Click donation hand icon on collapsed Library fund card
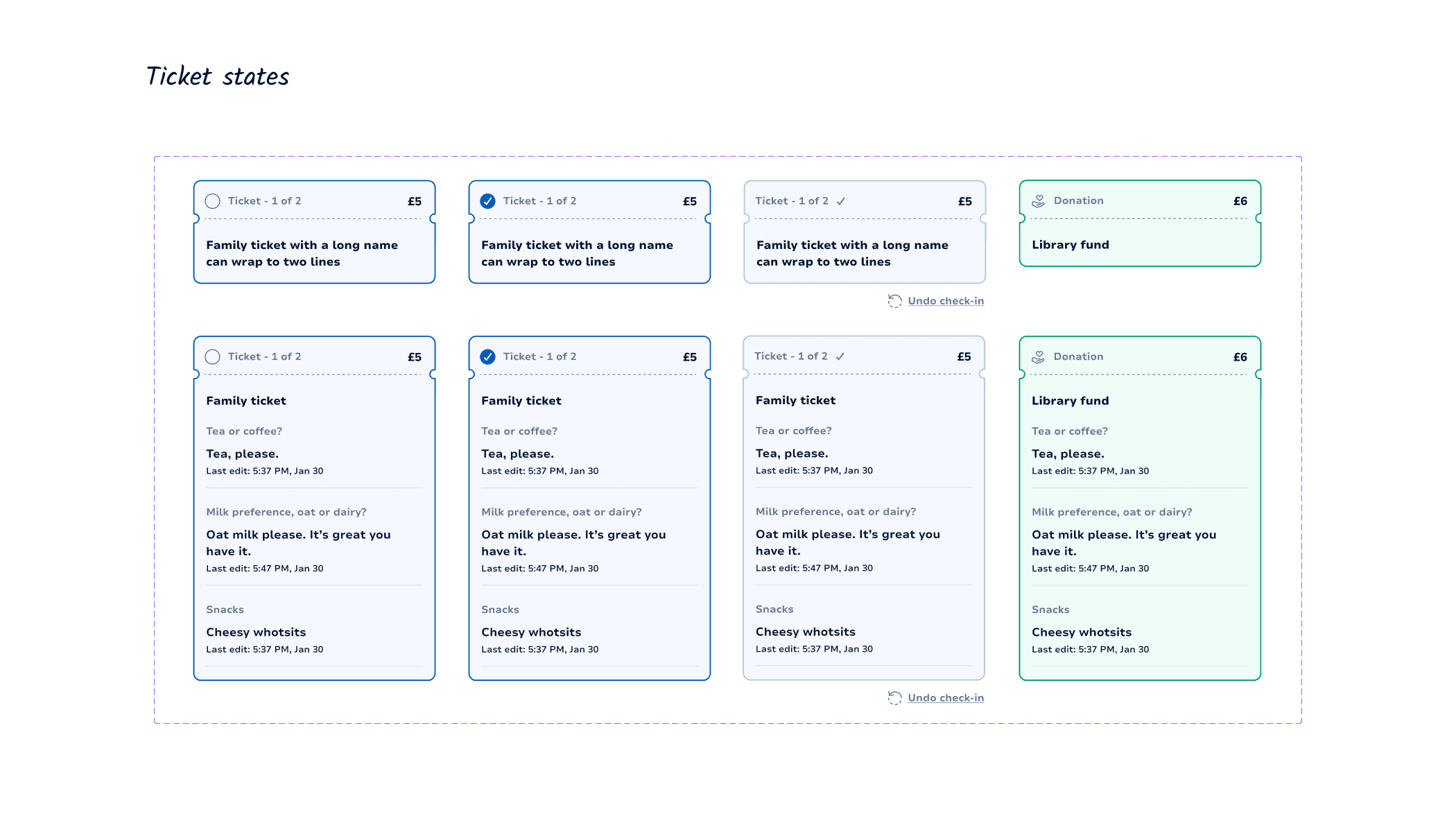The image size is (1456, 832). (1039, 201)
